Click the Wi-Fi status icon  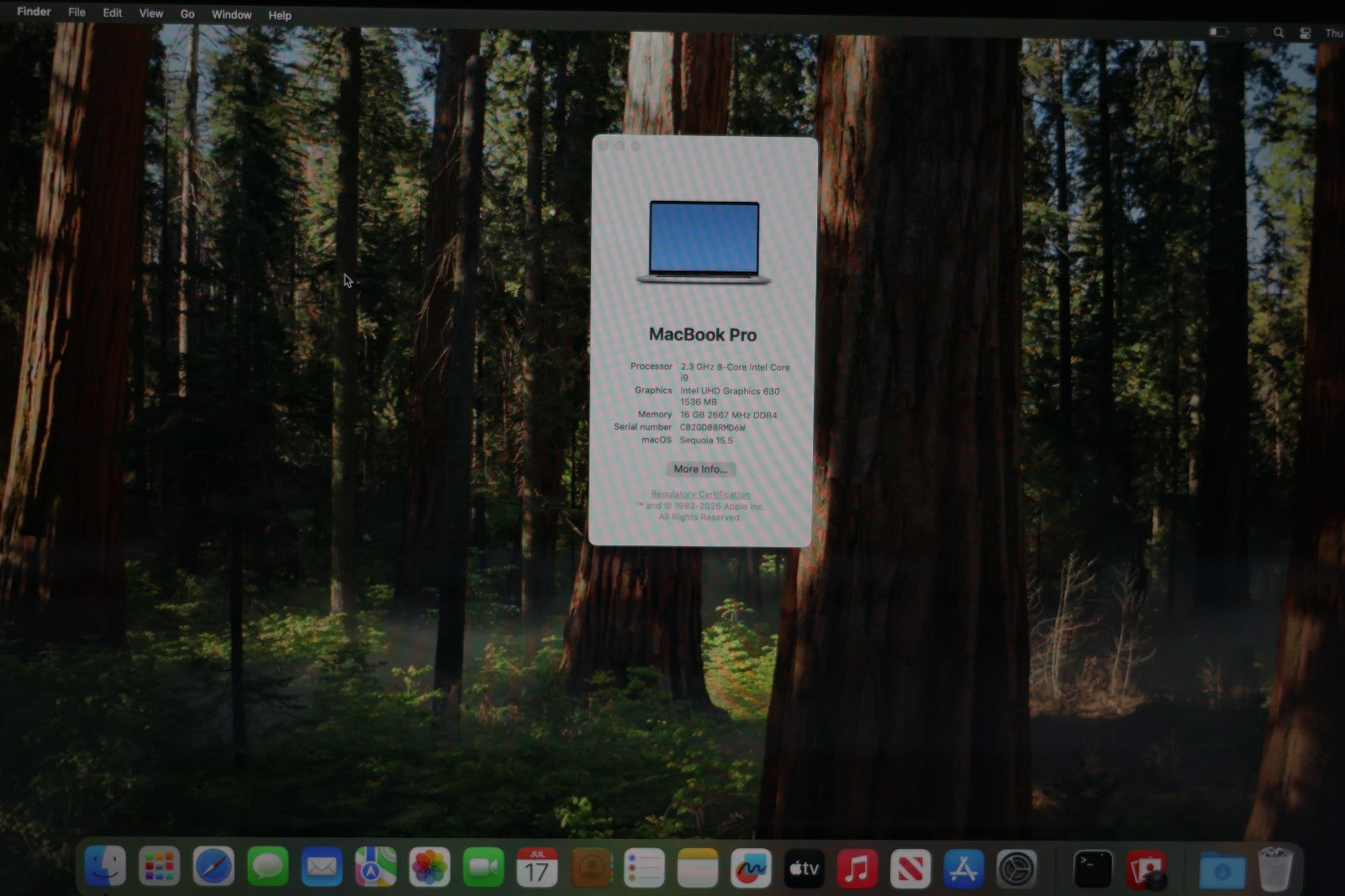[x=1251, y=32]
